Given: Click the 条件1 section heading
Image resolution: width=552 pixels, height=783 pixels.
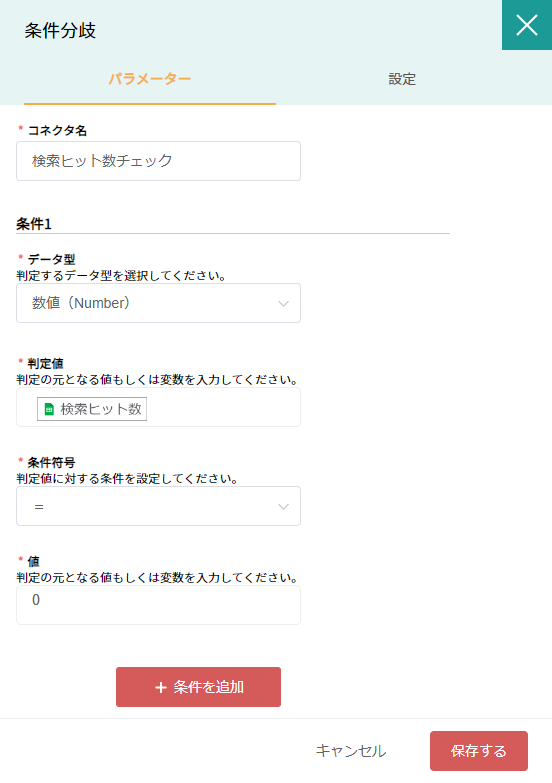Looking at the screenshot, I should click(x=34, y=224).
